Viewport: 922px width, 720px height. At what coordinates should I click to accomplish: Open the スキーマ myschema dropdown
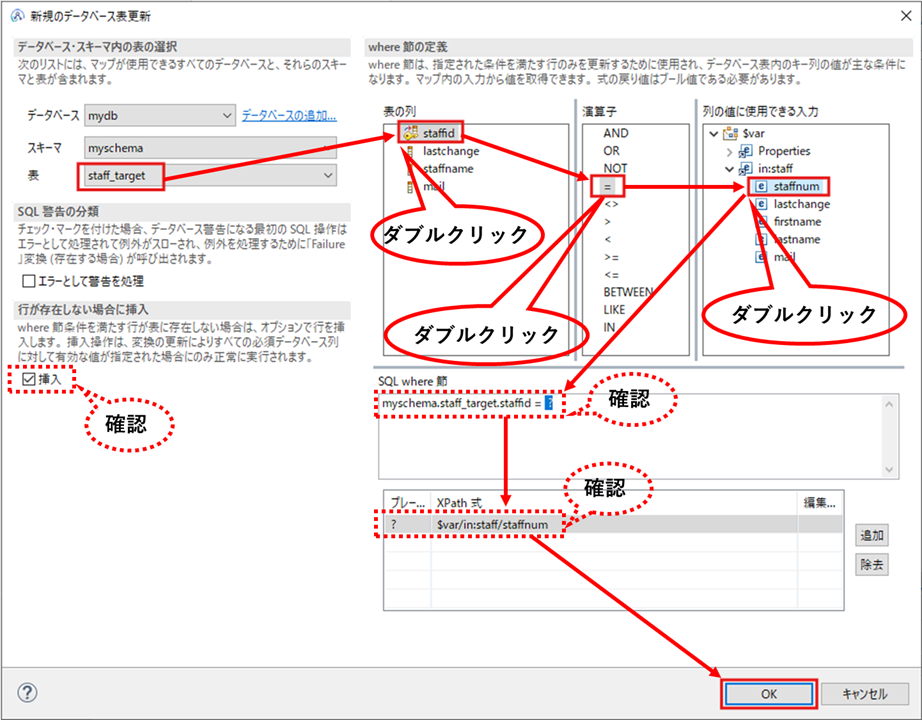pyautogui.click(x=211, y=148)
